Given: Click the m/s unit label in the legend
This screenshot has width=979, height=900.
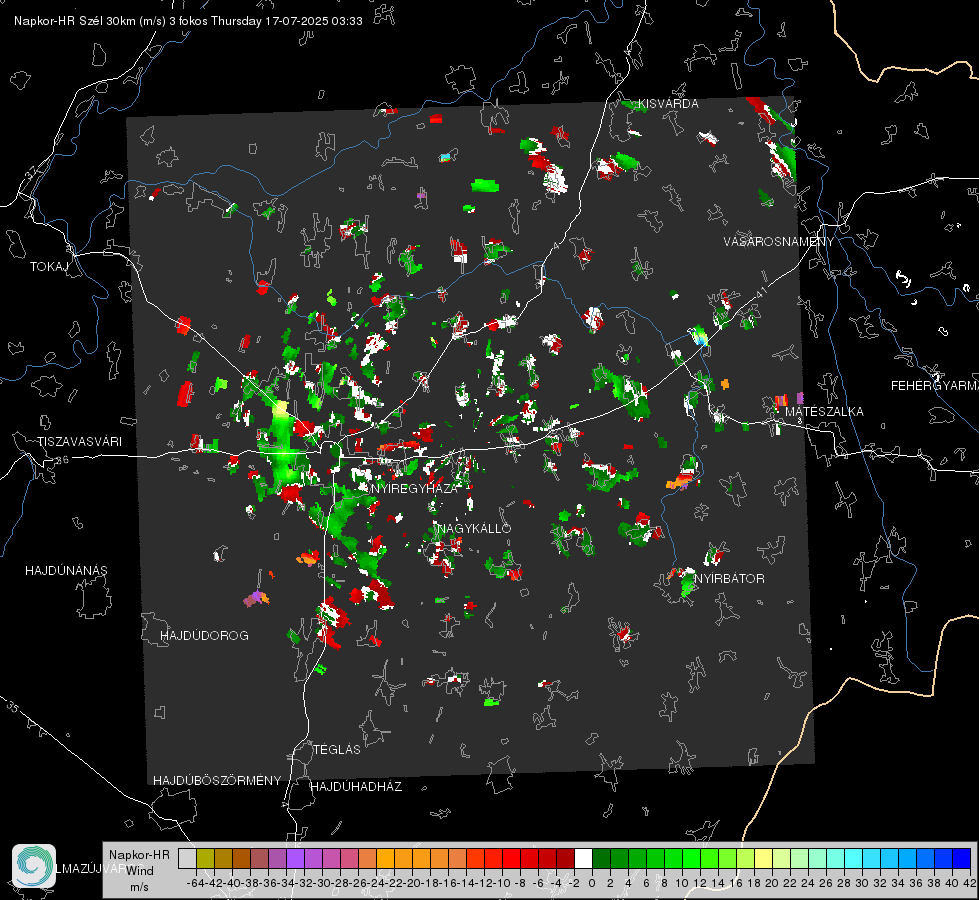Looking at the screenshot, I should point(139,887).
